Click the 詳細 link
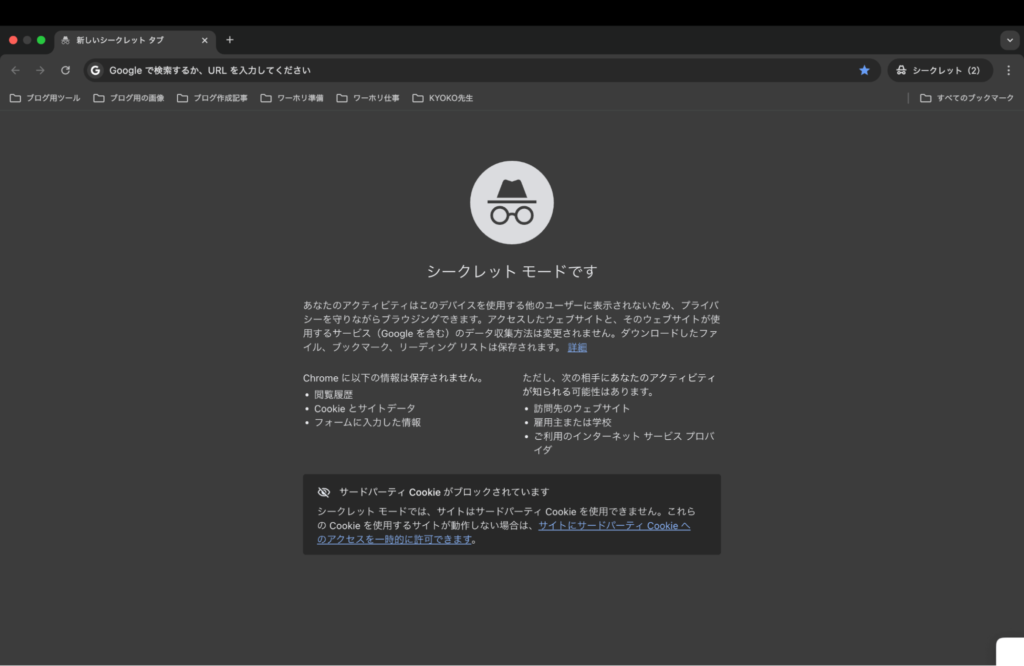Image resolution: width=1024 pixels, height=666 pixels. pos(577,347)
